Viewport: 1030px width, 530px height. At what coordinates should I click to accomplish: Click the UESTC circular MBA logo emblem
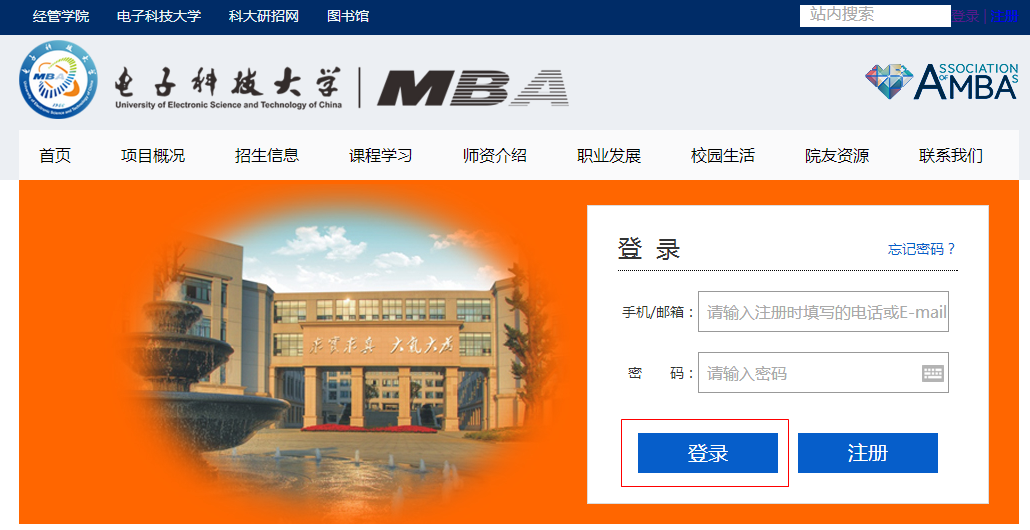pyautogui.click(x=58, y=79)
